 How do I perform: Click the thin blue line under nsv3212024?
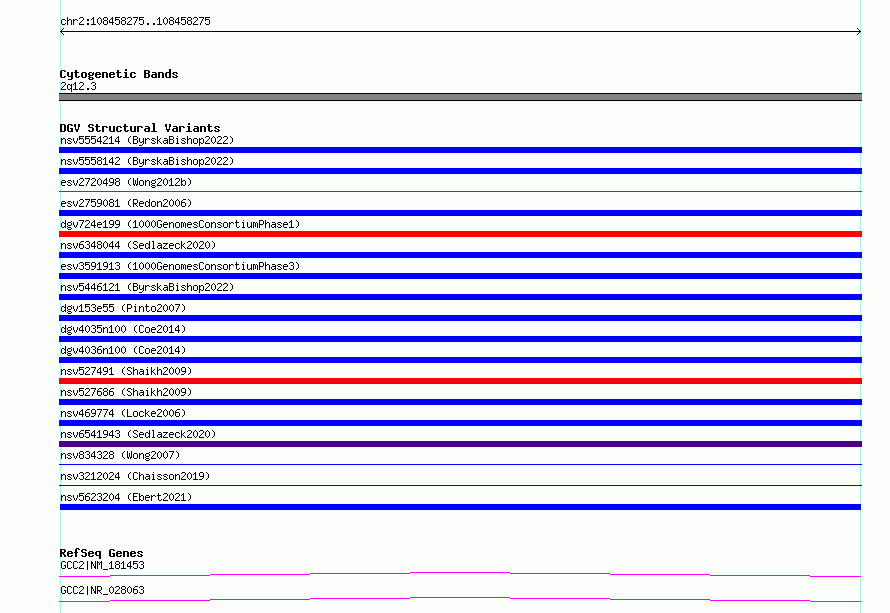point(460,486)
